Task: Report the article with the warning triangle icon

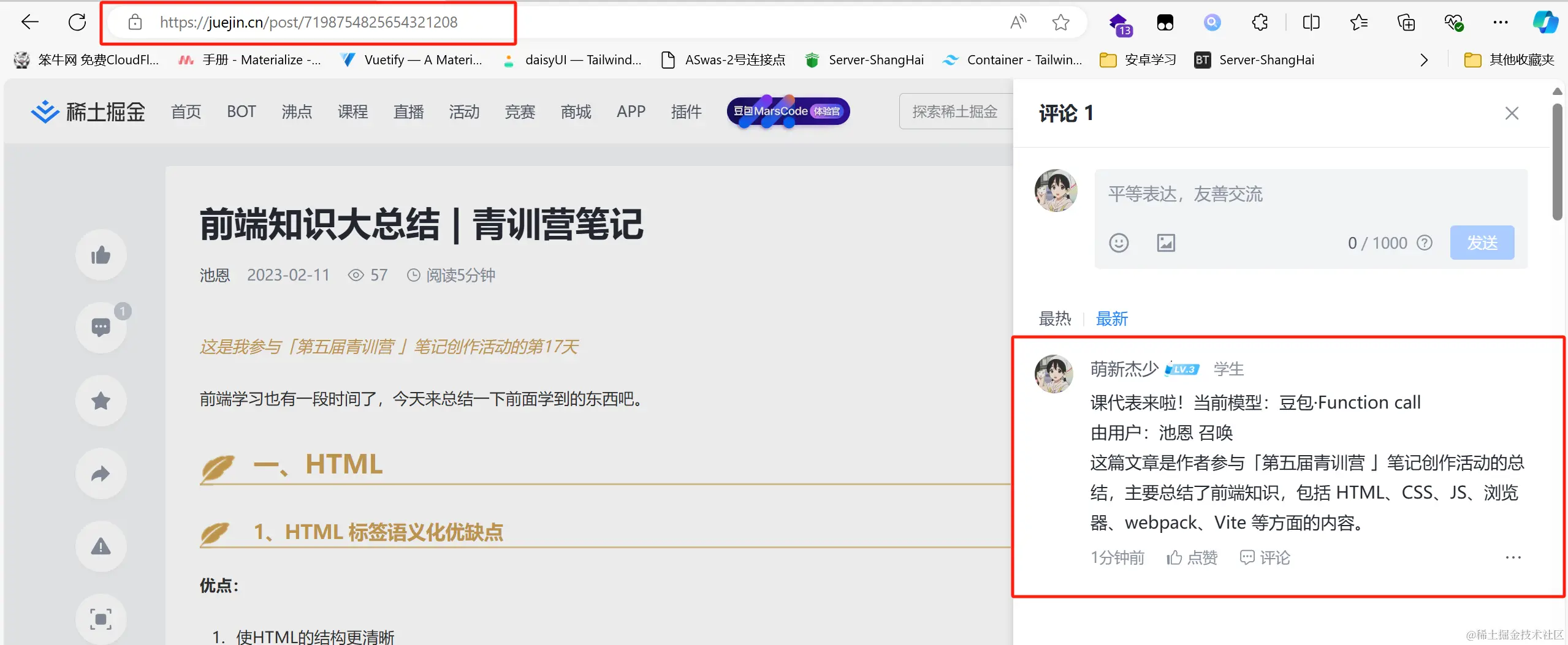Action: (101, 546)
